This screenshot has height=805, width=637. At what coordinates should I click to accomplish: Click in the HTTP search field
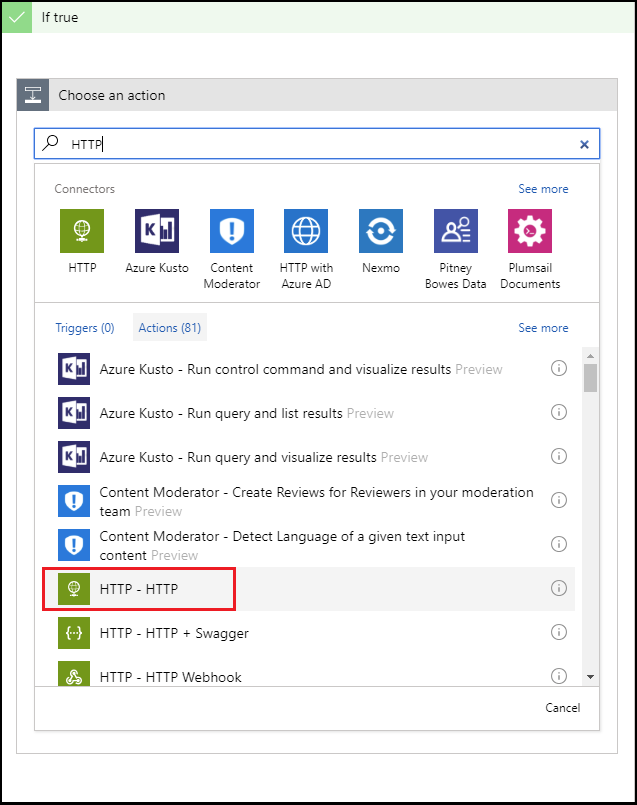(320, 144)
